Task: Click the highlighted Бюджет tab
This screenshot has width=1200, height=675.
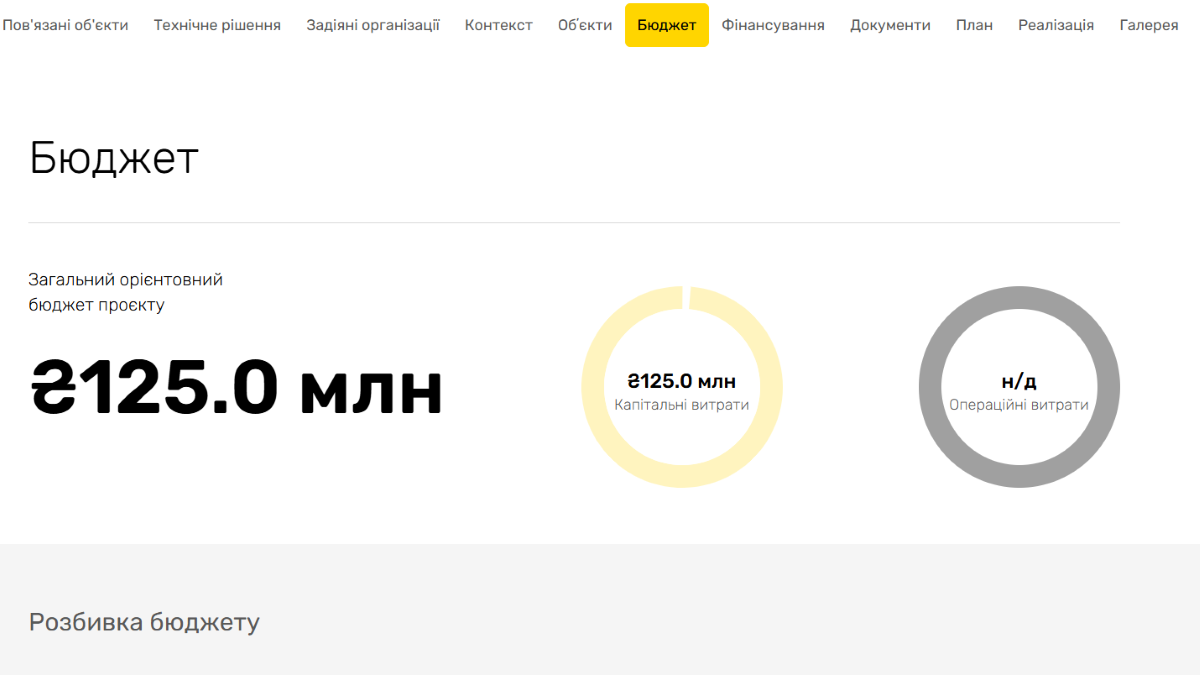Action: [x=667, y=25]
